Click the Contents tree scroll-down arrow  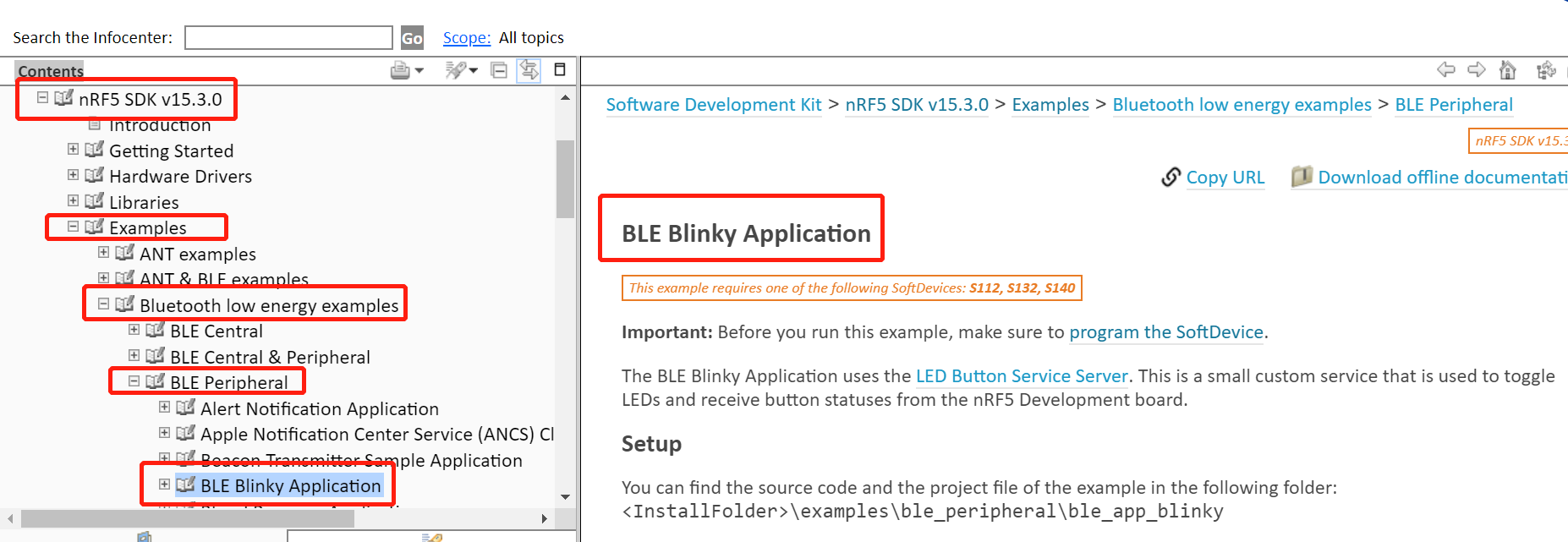point(565,497)
